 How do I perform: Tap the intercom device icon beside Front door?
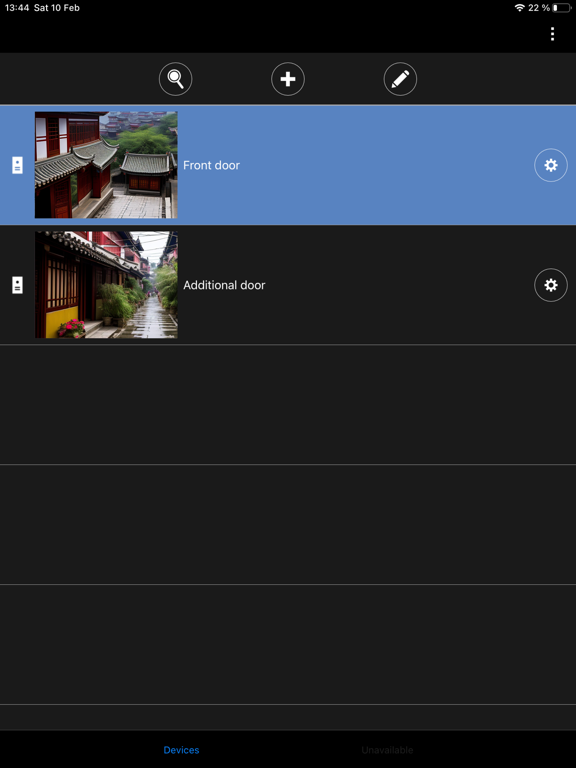pyautogui.click(x=17, y=165)
